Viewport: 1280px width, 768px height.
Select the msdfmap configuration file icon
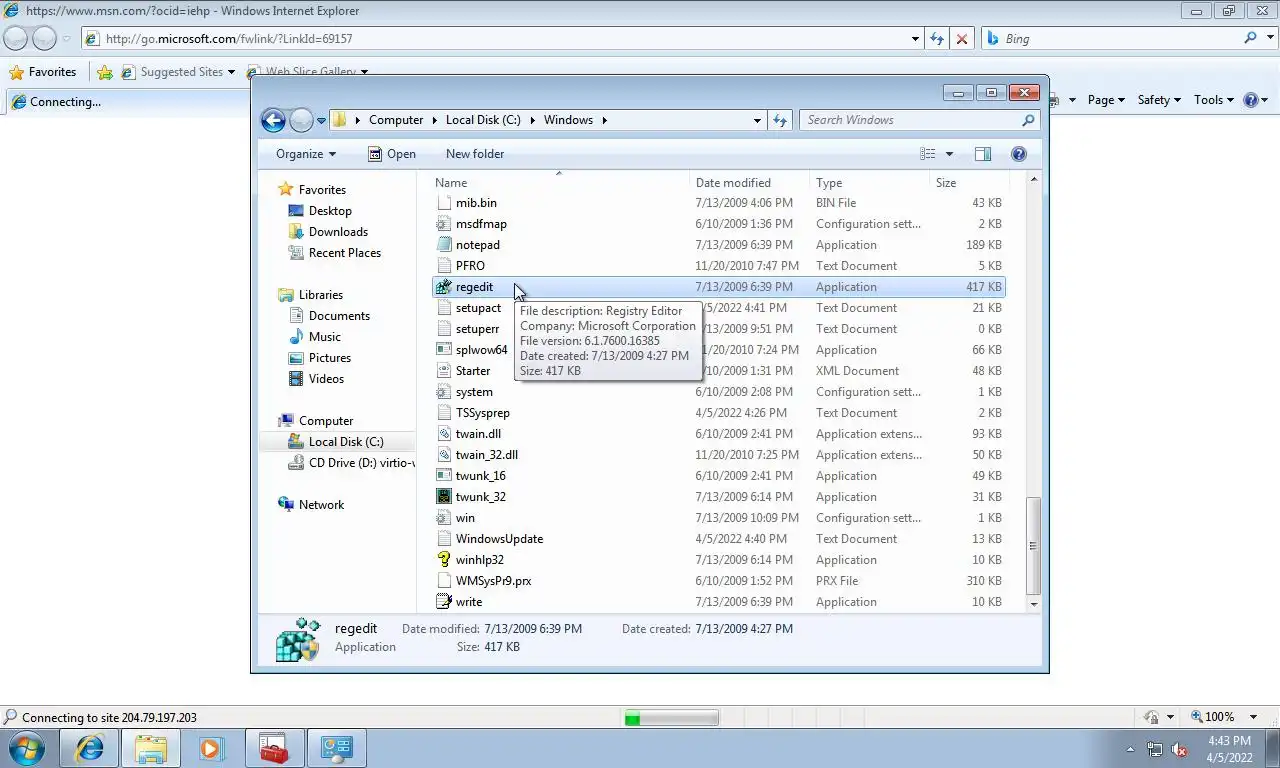tap(445, 224)
